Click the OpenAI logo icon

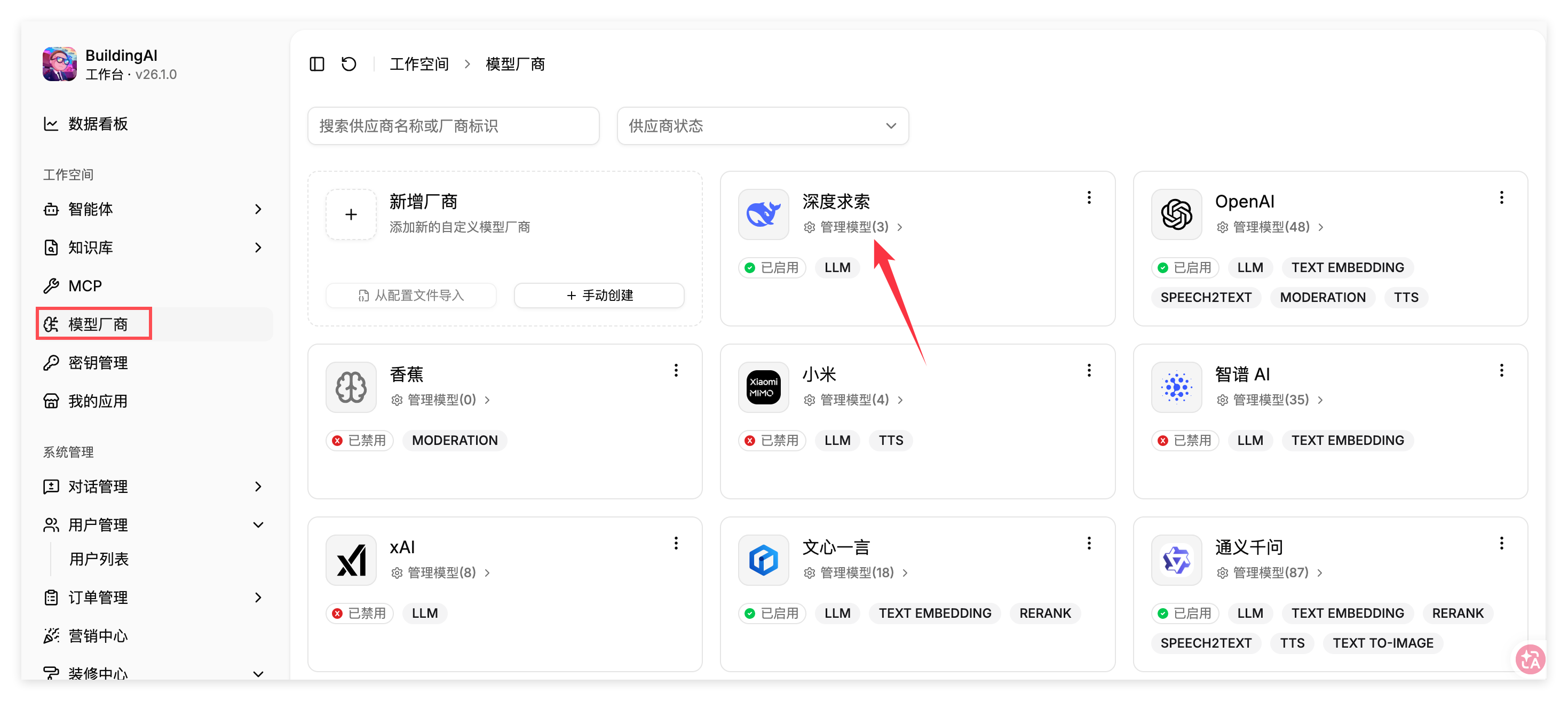pyautogui.click(x=1177, y=214)
